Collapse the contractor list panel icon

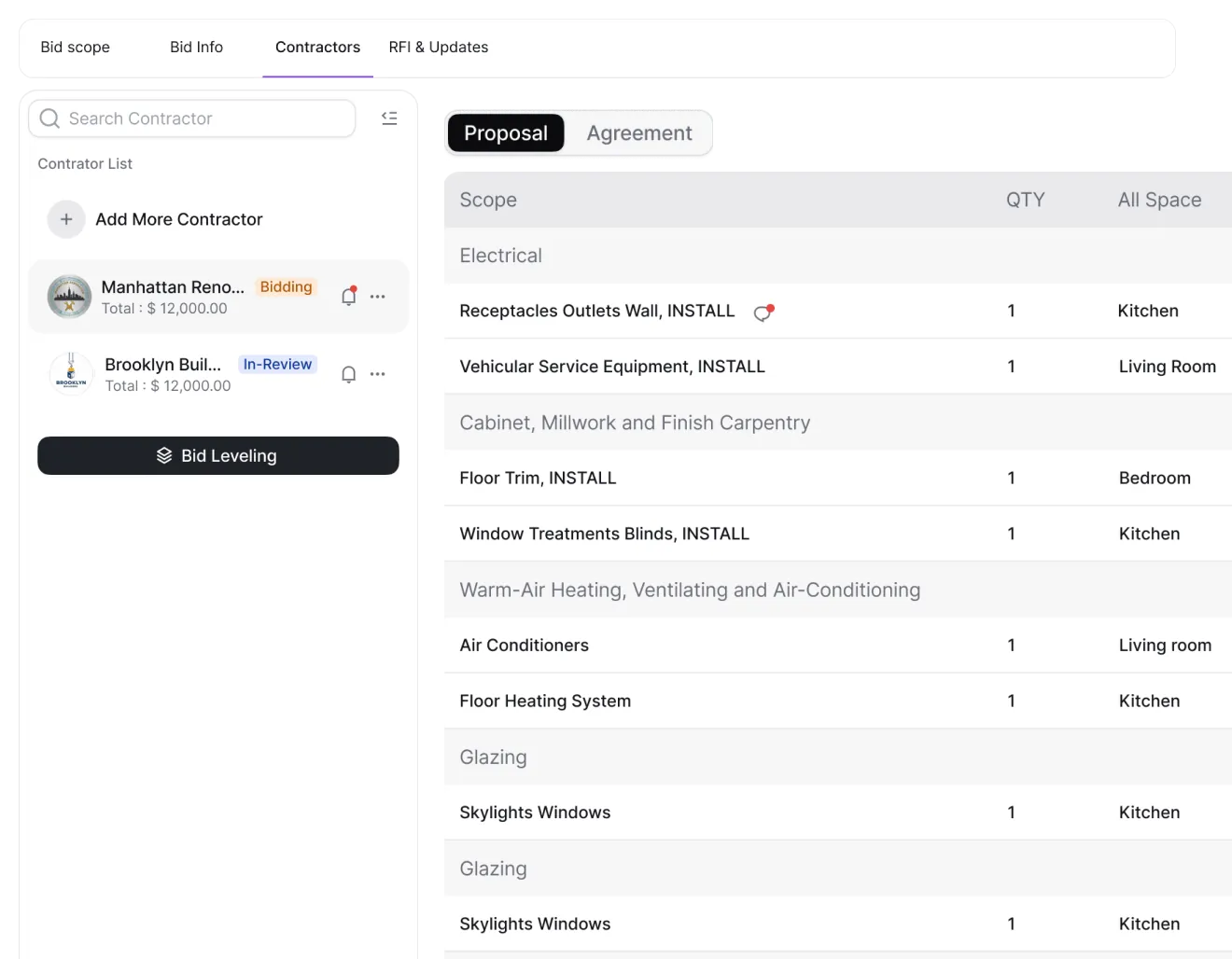(389, 118)
